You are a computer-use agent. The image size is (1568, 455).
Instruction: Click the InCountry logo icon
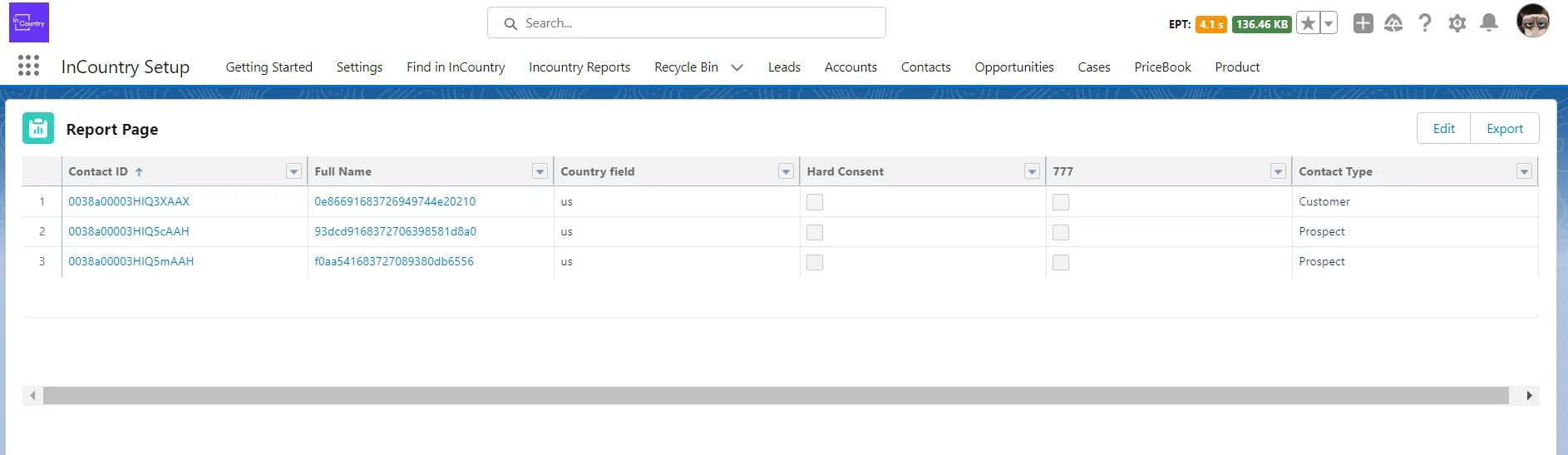[29, 22]
